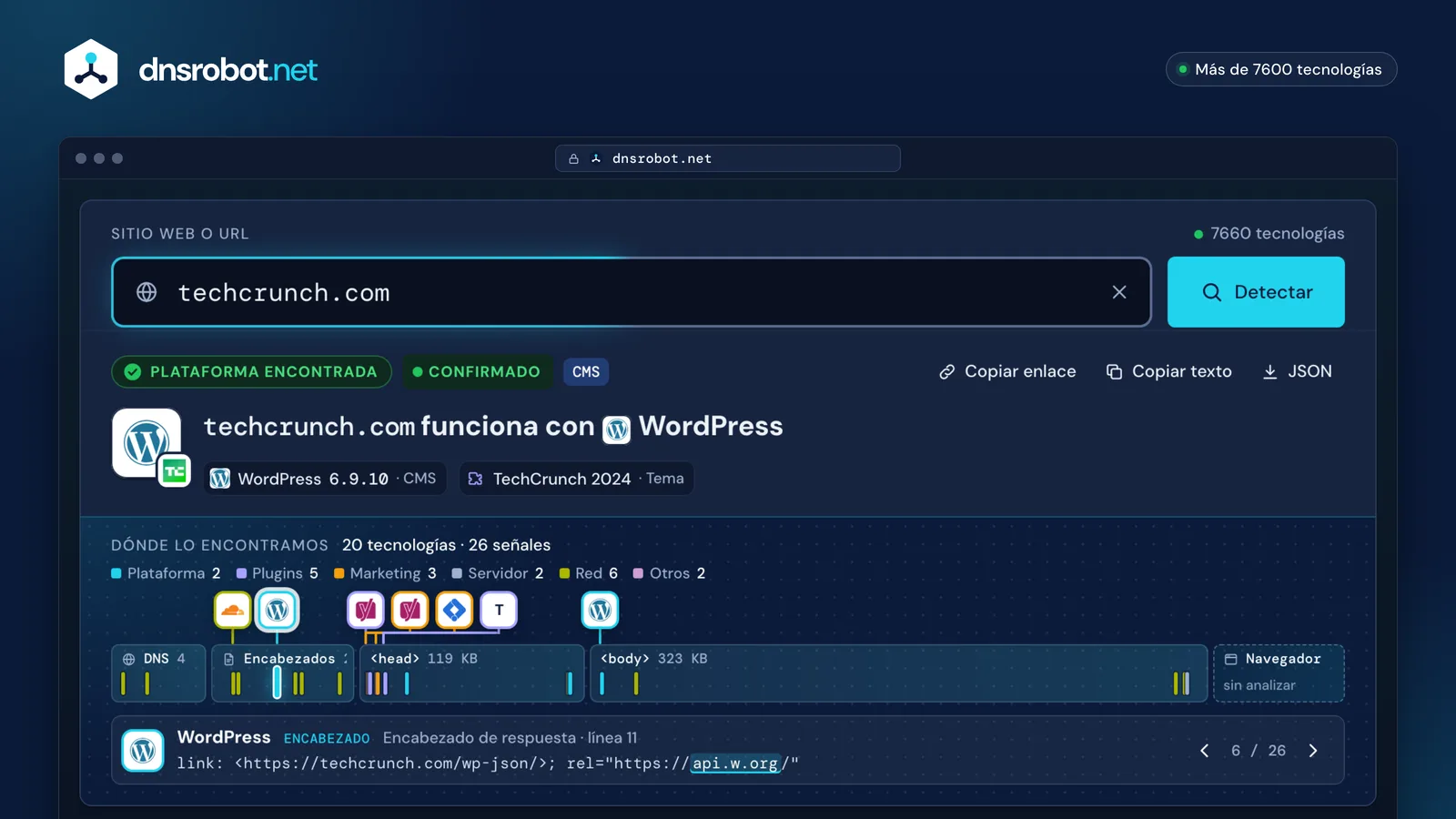Click the CONFIRMADO status badge
1456x819 pixels.
point(477,371)
